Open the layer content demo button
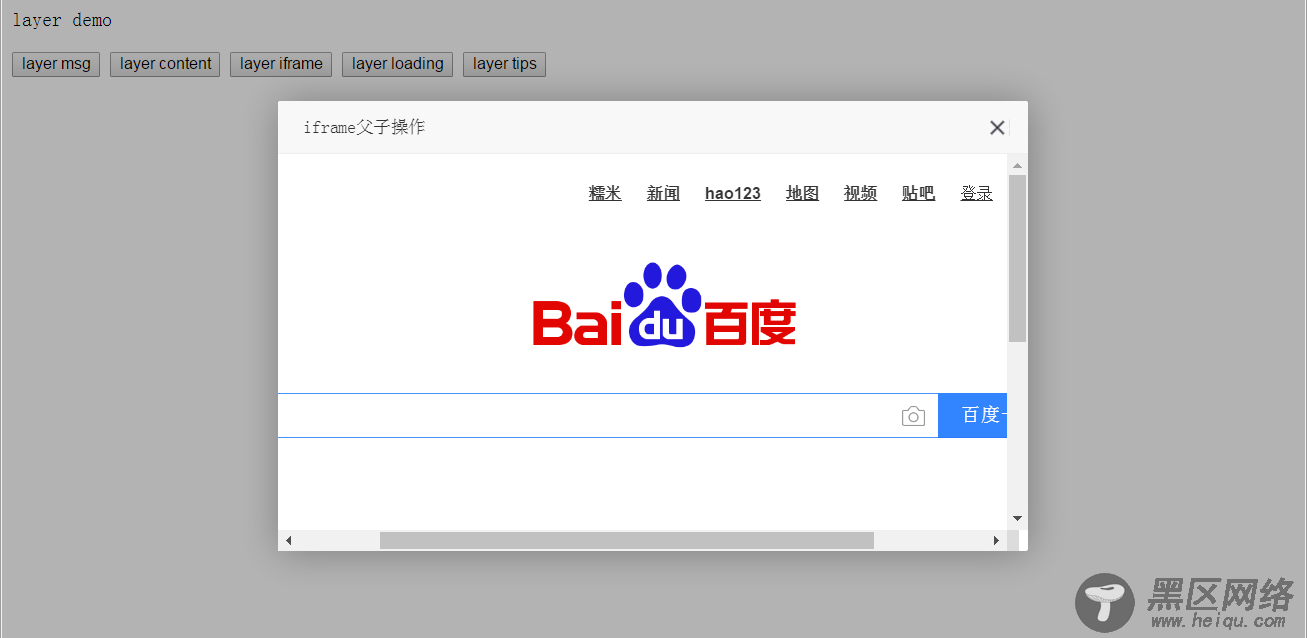The height and width of the screenshot is (638, 1307). pos(165,64)
